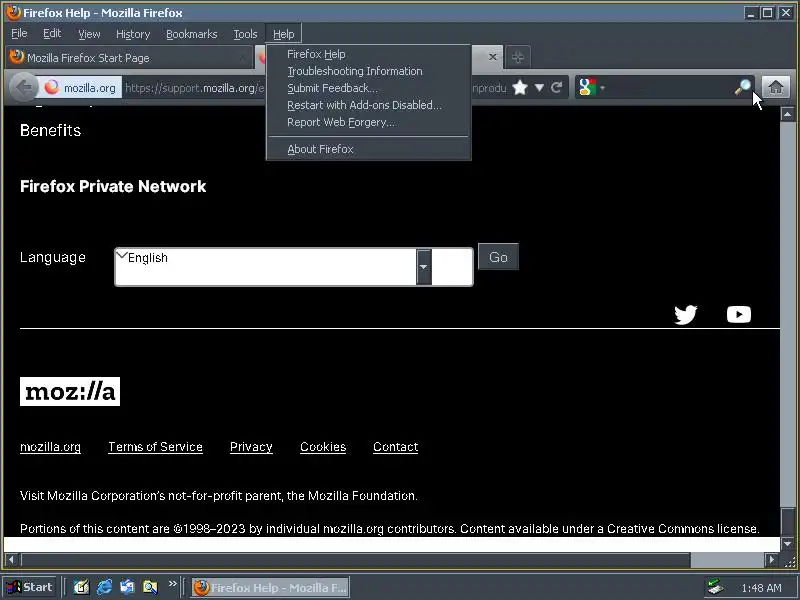Click Firefox Help taskbar button
The height and width of the screenshot is (600, 800).
point(270,587)
